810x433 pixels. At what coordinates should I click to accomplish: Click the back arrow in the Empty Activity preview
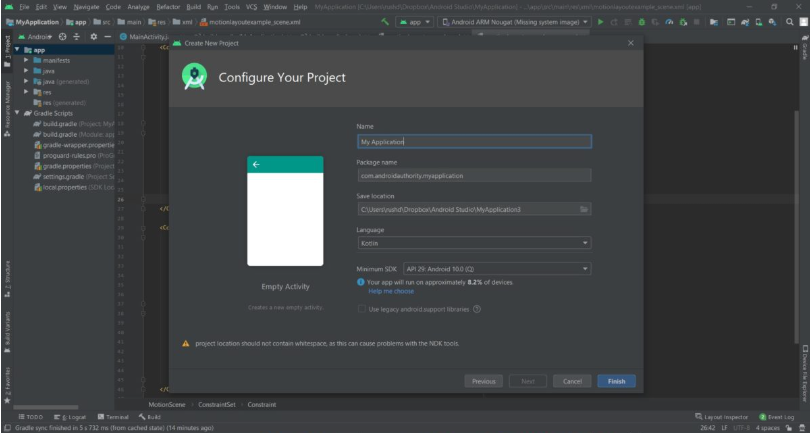pos(256,164)
